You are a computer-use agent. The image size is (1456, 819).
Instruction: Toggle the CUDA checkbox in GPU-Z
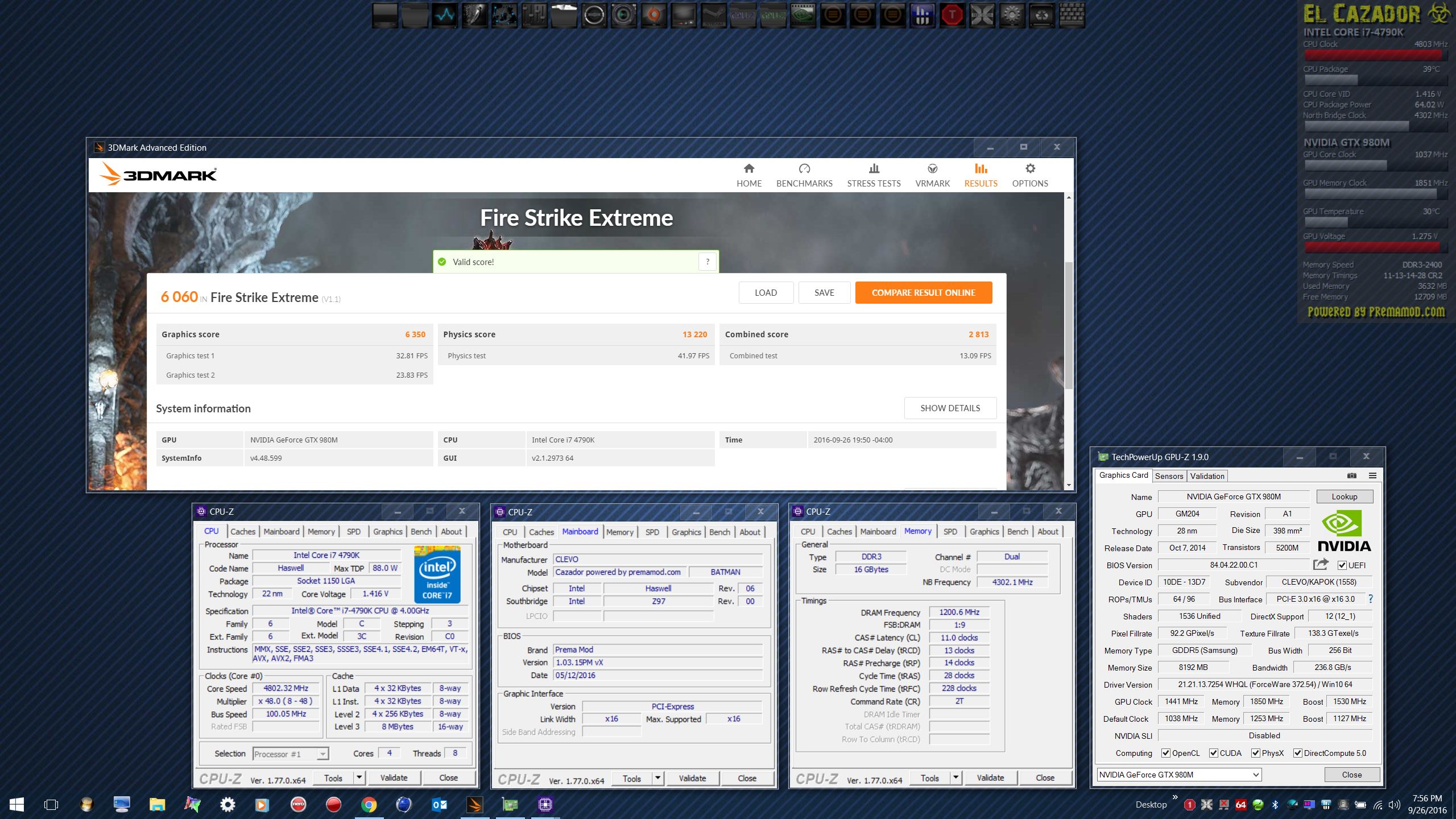click(1214, 753)
